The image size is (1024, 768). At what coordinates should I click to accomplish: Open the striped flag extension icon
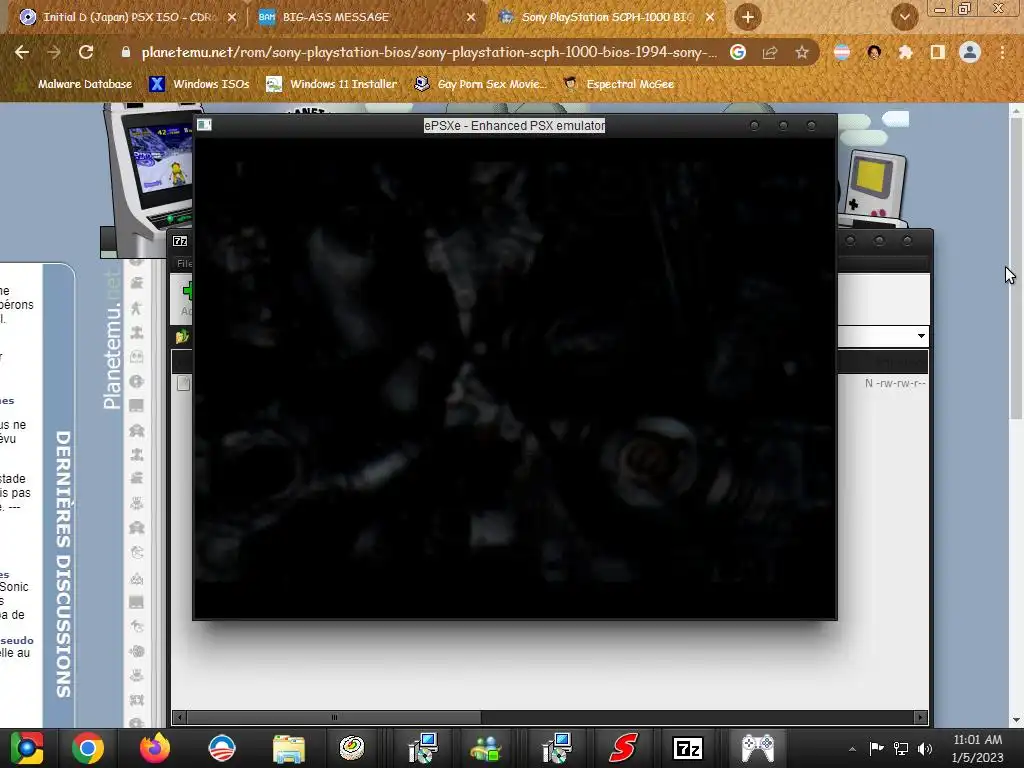pos(842,52)
